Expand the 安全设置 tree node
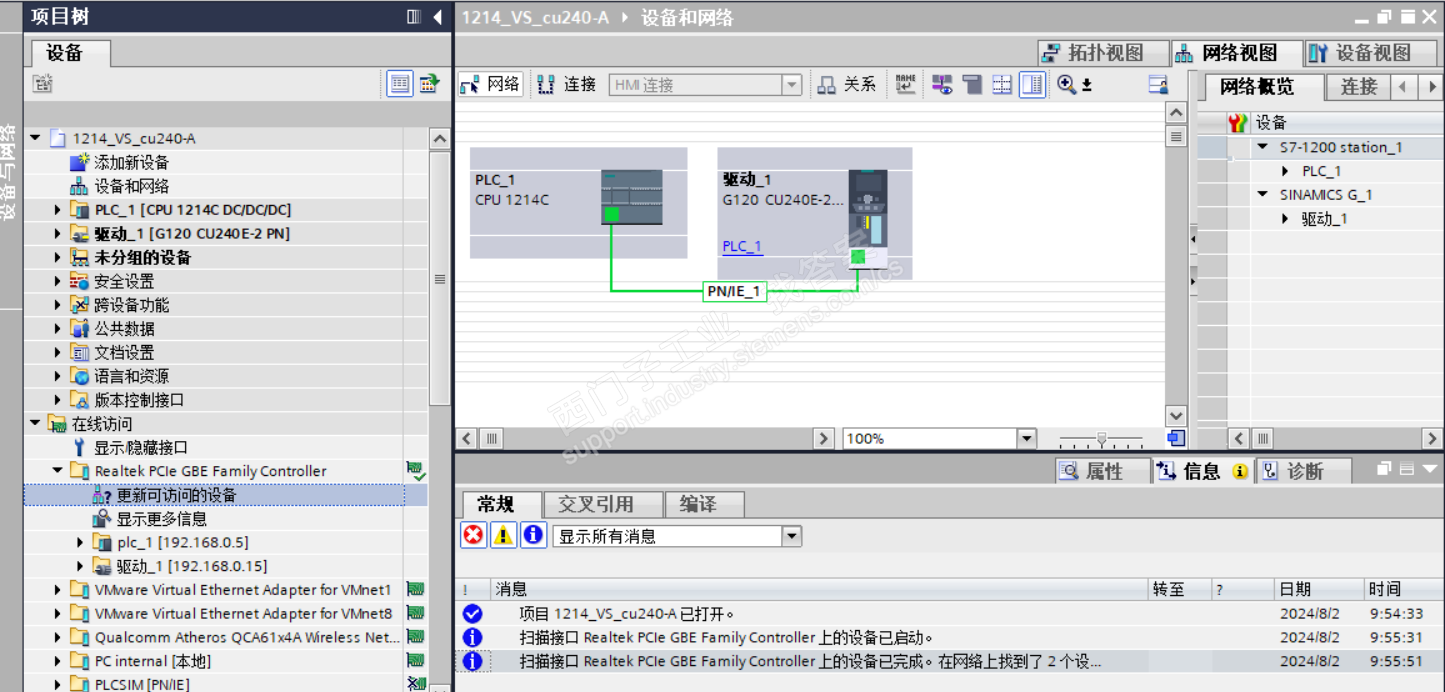 (58, 281)
